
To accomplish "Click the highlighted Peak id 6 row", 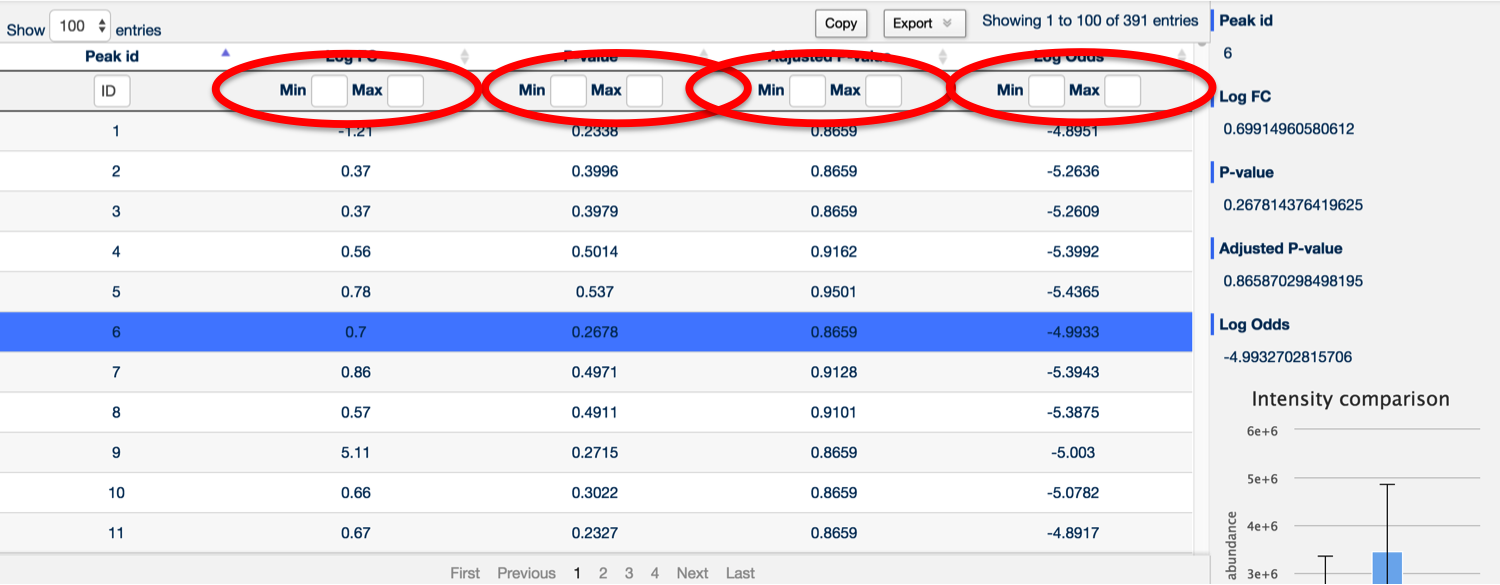I will click(596, 332).
